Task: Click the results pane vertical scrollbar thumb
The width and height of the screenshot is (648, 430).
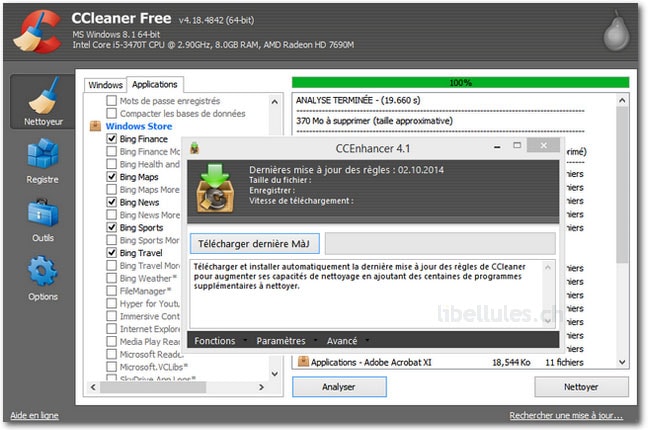Action: 622,185
